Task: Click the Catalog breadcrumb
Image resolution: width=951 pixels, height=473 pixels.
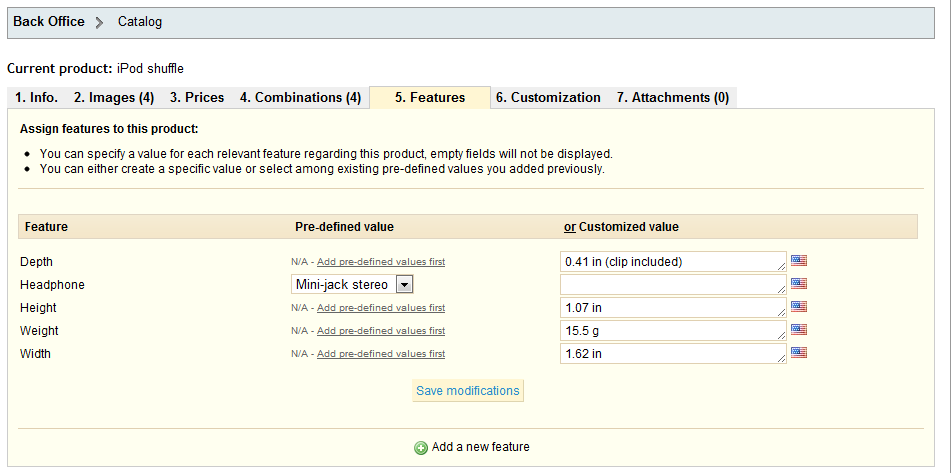Action: point(140,22)
